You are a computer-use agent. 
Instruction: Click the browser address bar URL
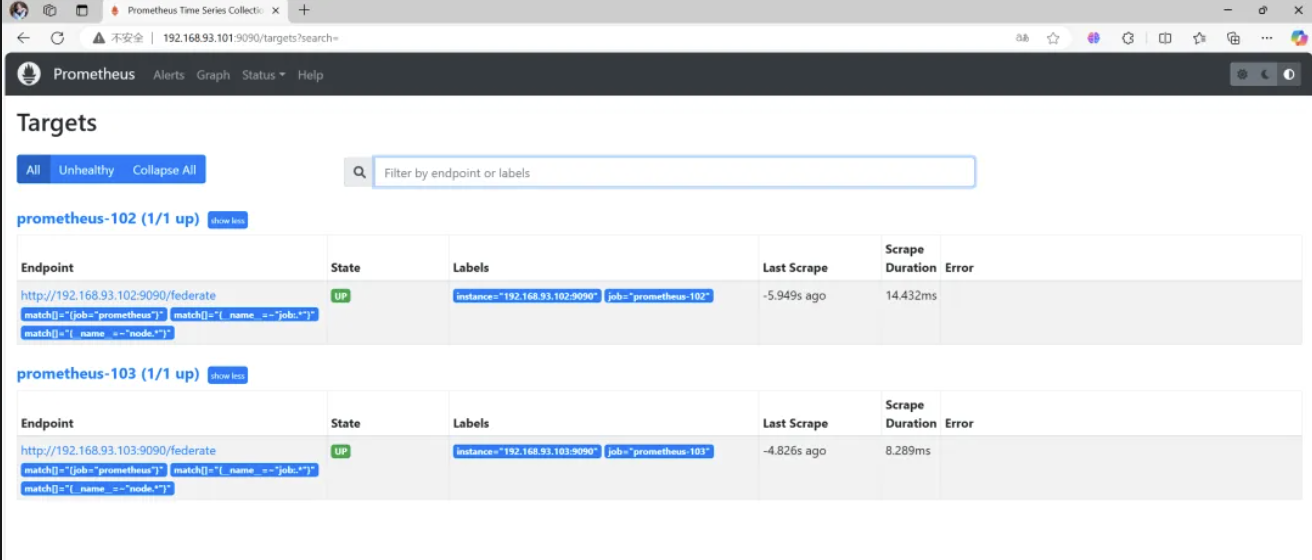pyautogui.click(x=250, y=38)
